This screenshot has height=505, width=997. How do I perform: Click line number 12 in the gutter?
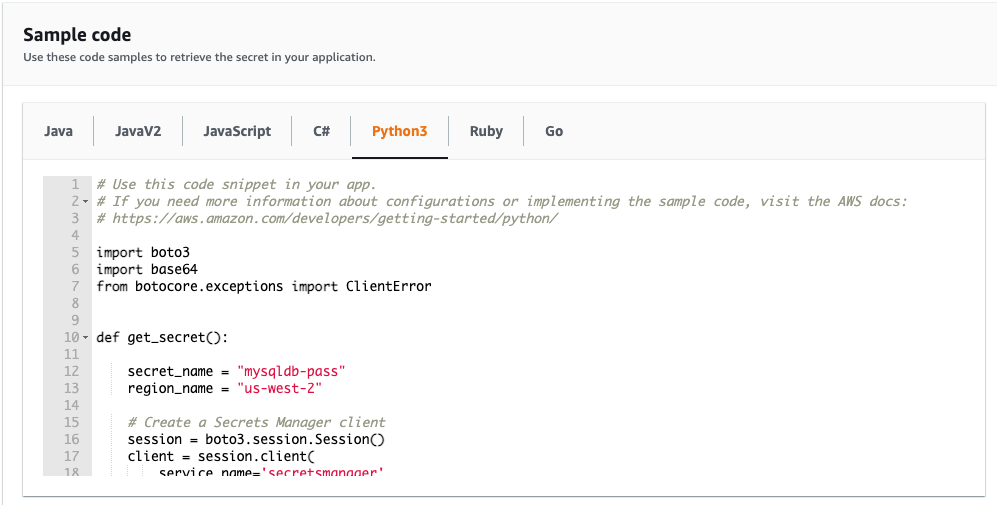tap(71, 372)
